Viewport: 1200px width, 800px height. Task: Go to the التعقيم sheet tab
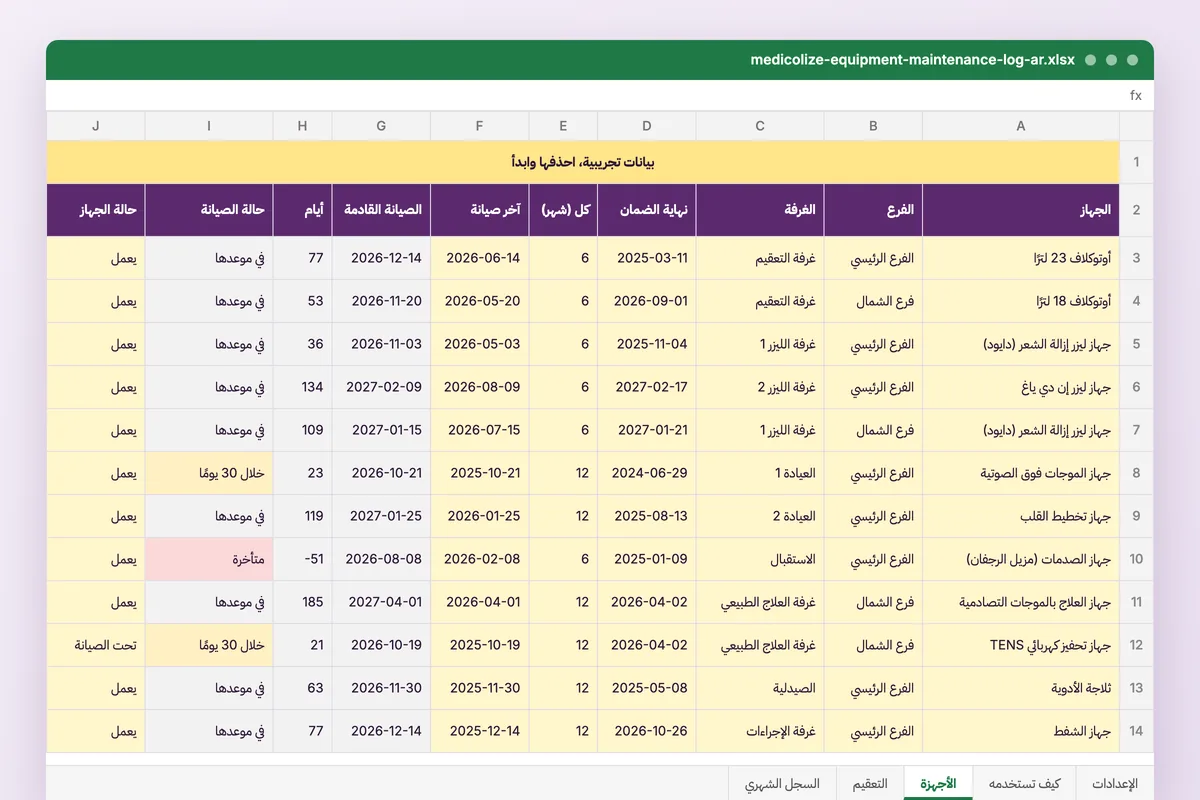coord(870,784)
